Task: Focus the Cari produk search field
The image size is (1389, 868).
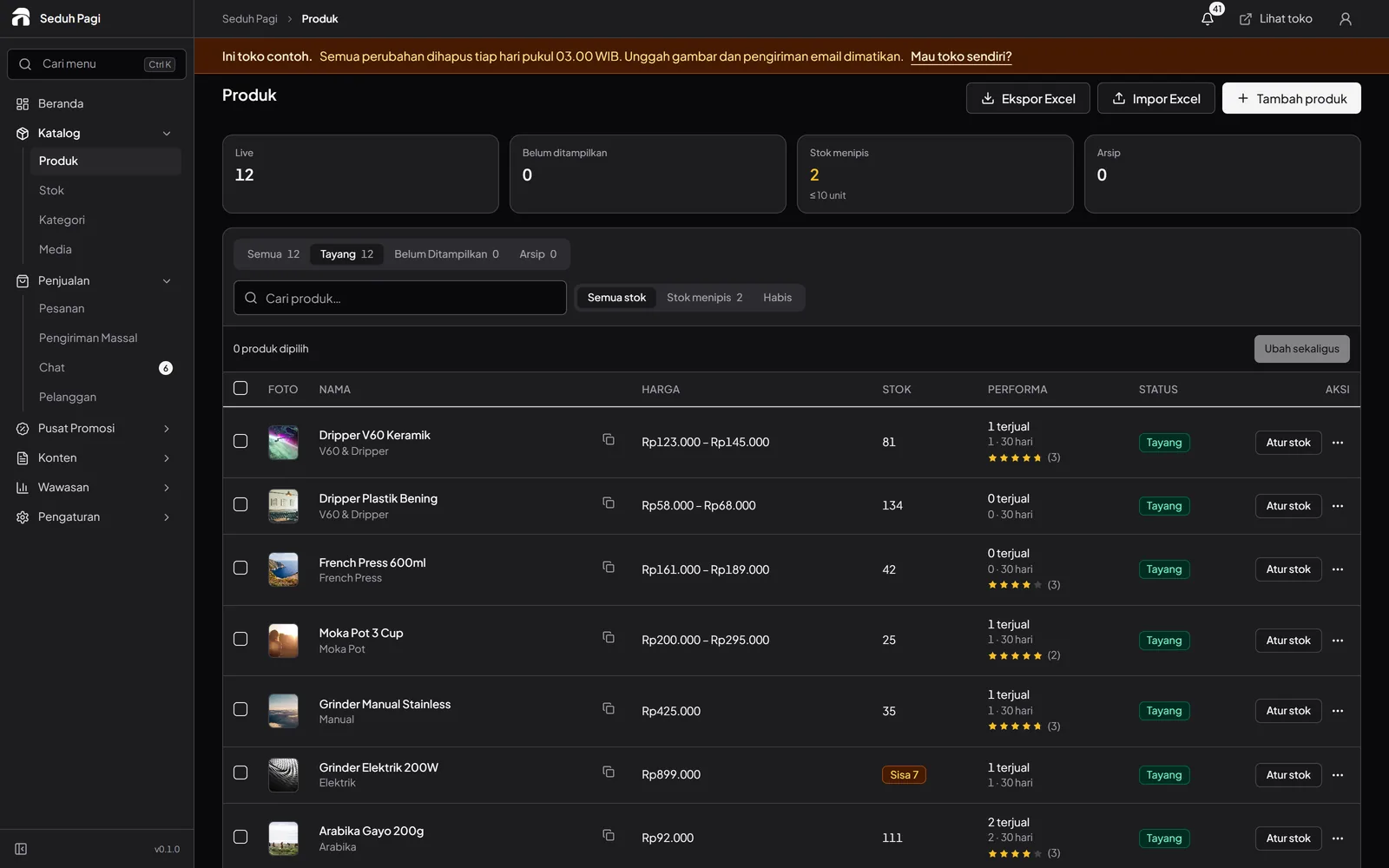Action: point(400,298)
